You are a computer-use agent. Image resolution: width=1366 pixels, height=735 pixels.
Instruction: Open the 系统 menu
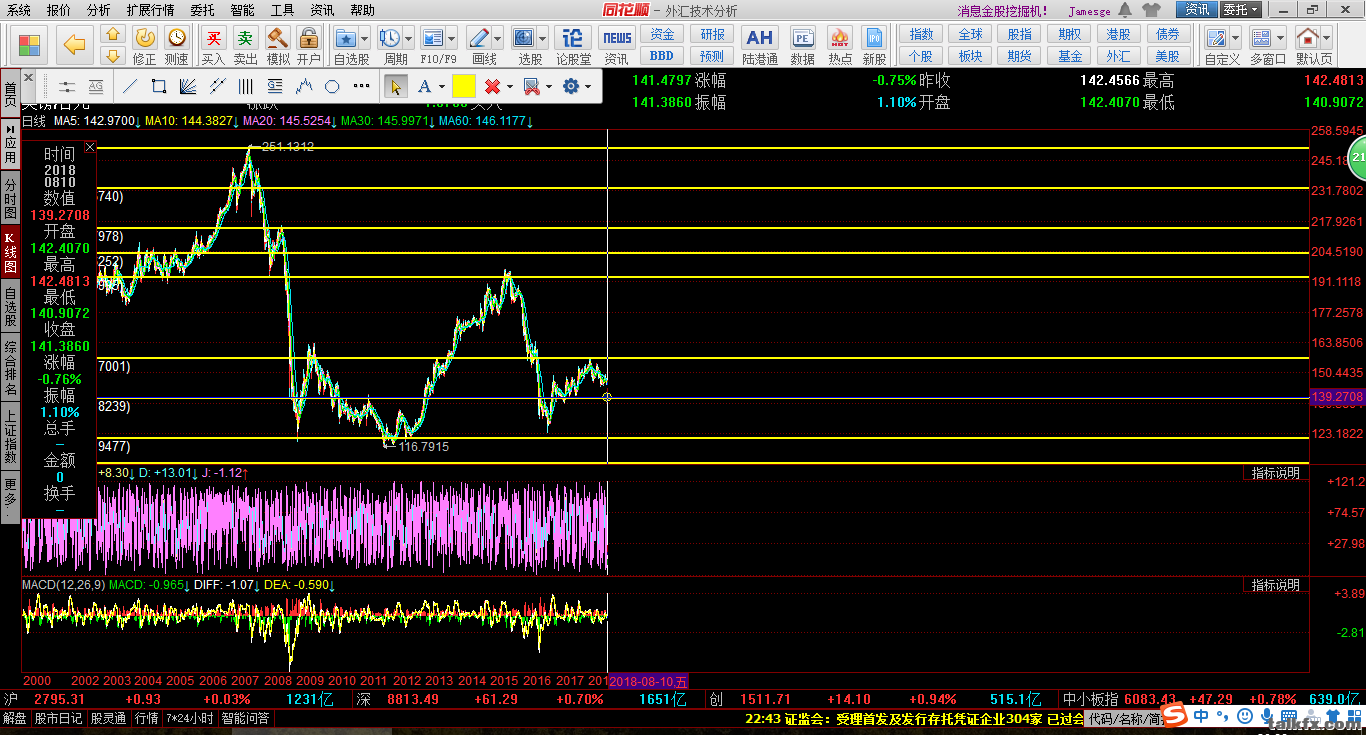[19, 10]
